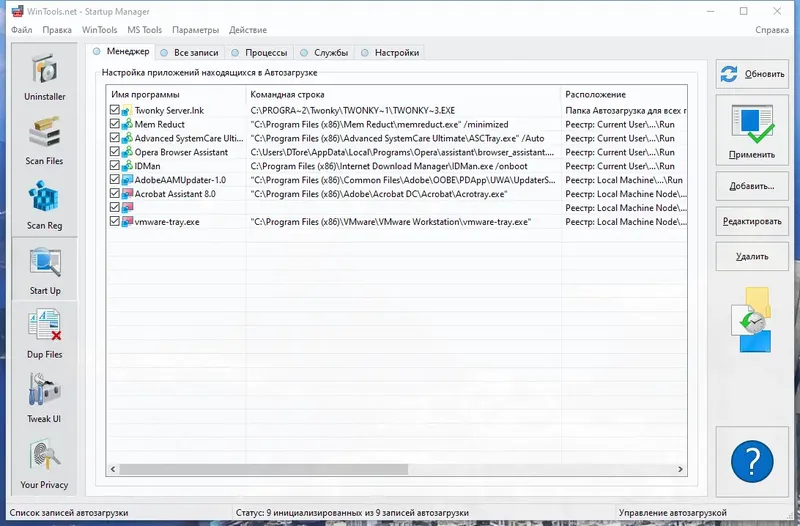Select the vmware-tray.exe command line path
The image size is (800, 526).
coord(390,222)
